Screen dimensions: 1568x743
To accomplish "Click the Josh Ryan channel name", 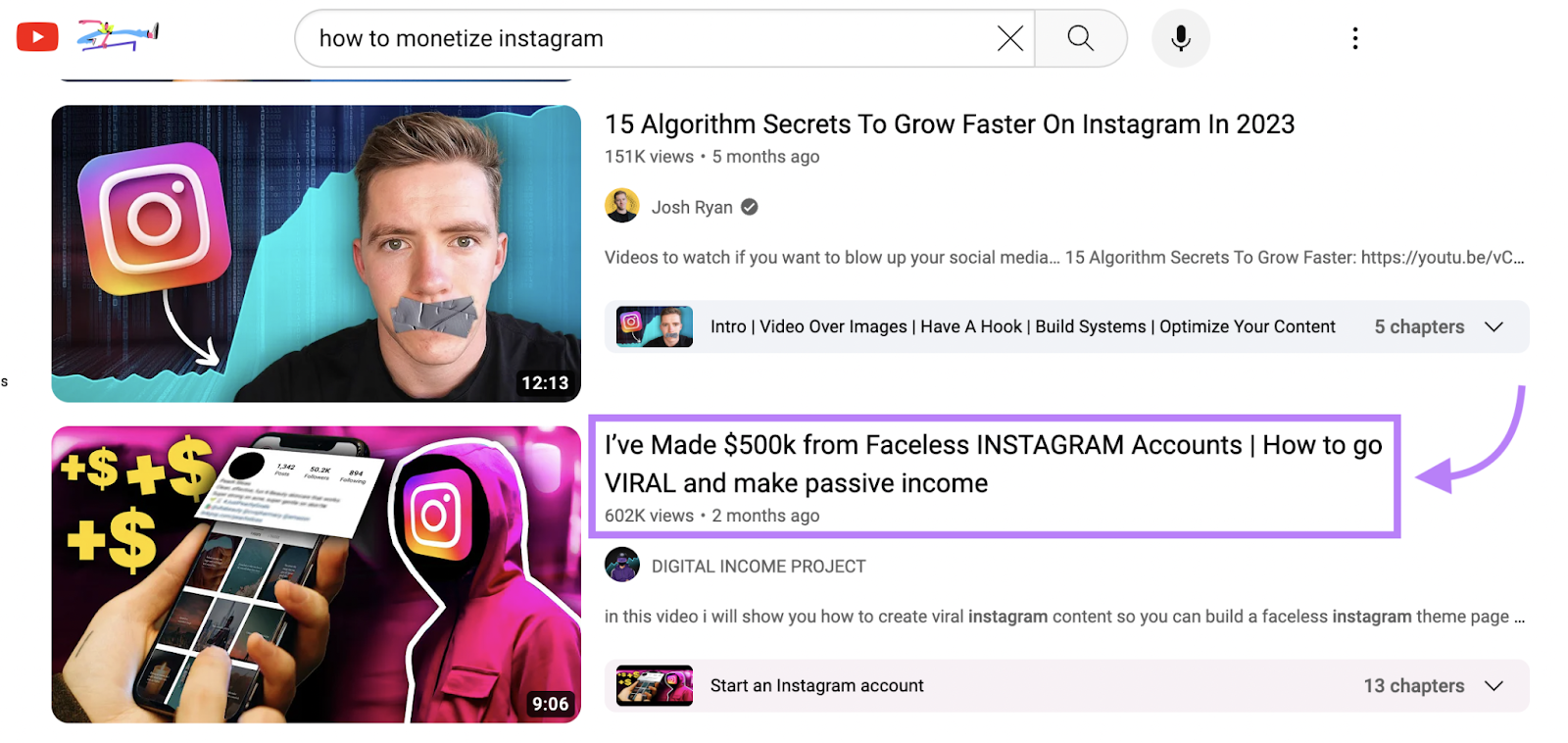I will [x=691, y=206].
